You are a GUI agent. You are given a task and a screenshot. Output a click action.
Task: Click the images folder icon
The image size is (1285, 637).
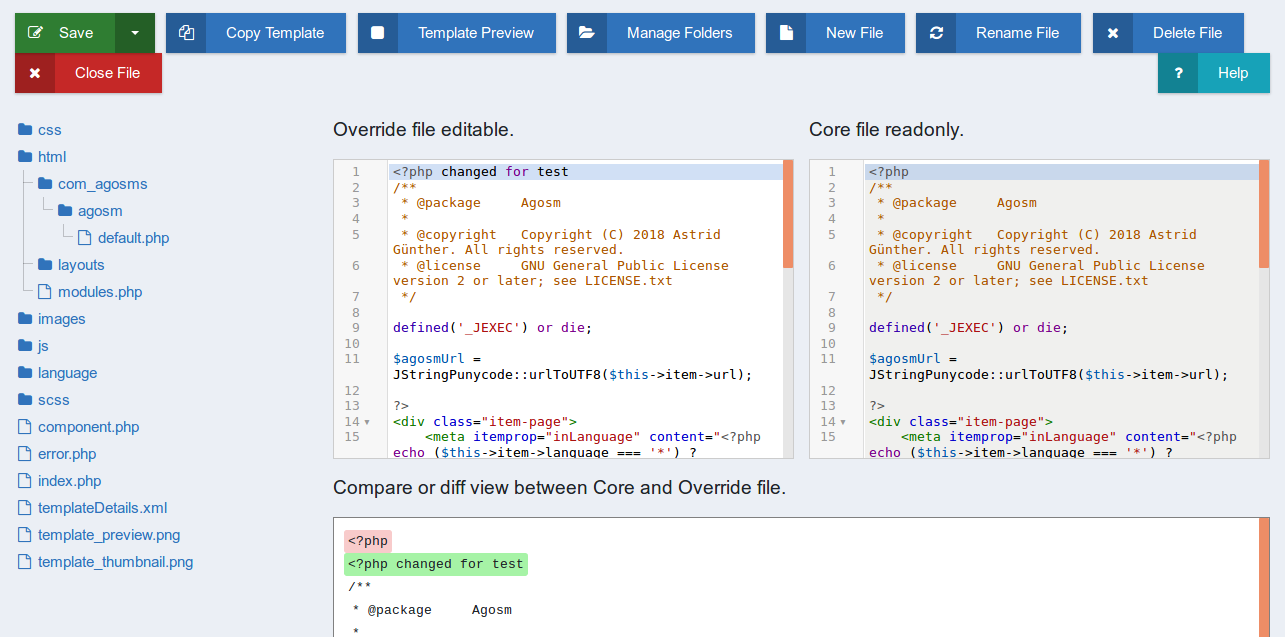pyautogui.click(x=25, y=319)
